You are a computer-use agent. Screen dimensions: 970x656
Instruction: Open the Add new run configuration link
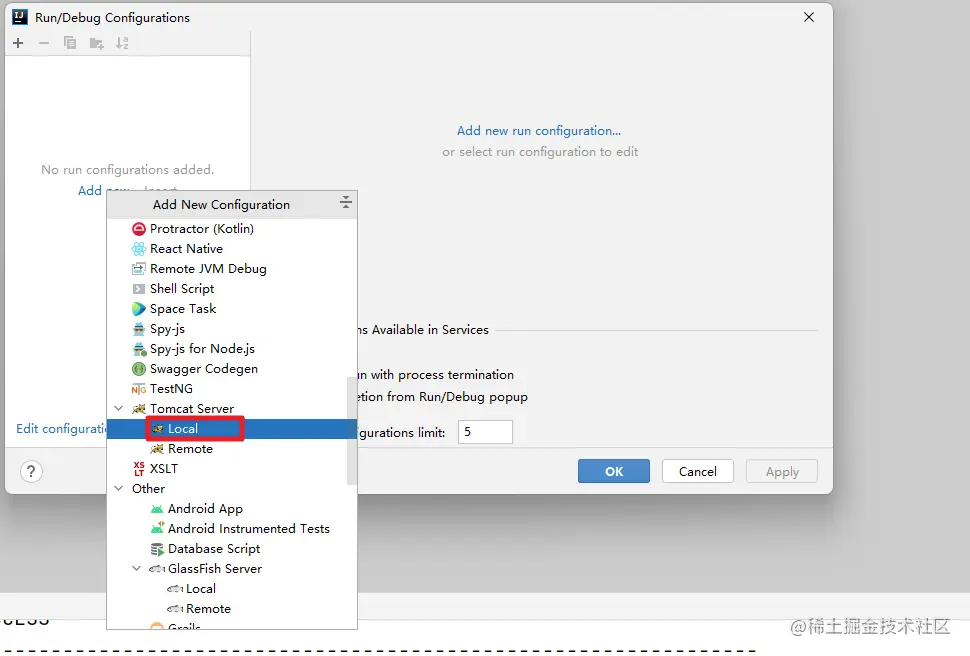tap(539, 131)
